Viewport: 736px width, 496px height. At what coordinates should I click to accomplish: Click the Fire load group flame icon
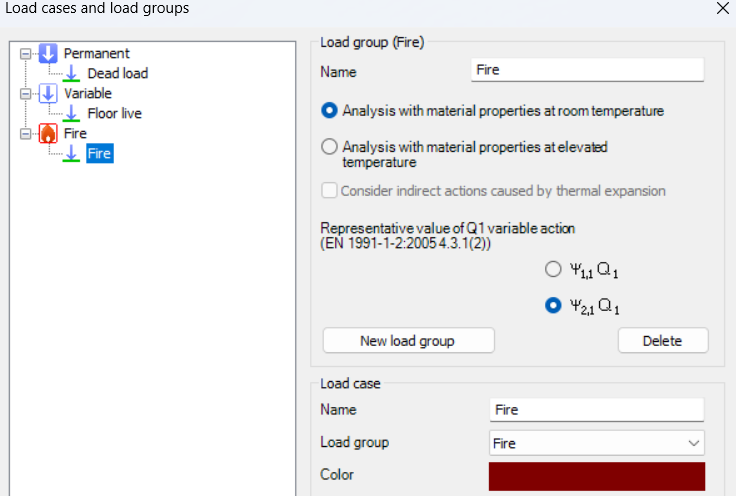pyautogui.click(x=48, y=133)
